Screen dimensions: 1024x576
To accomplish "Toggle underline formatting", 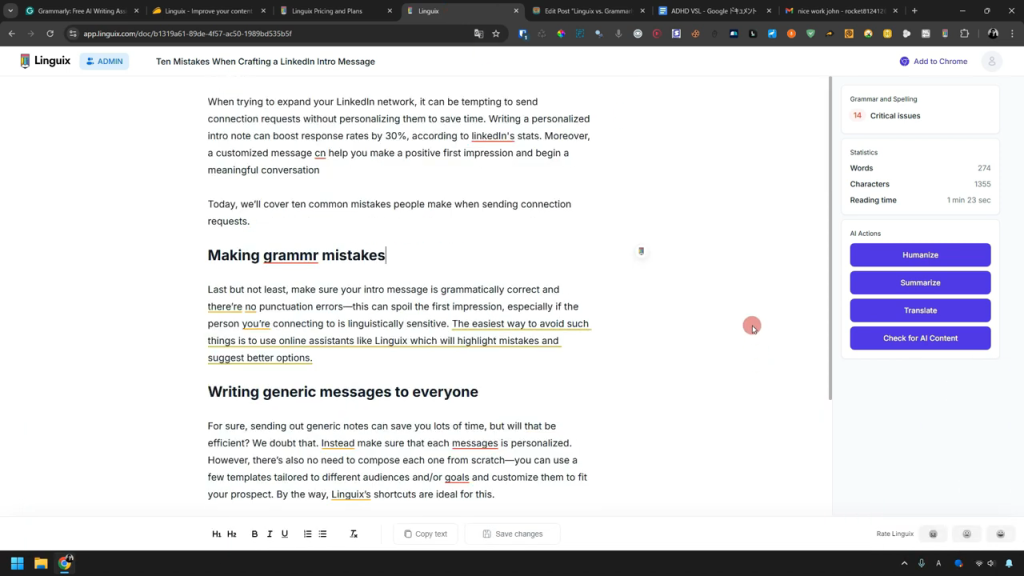I will pos(285,534).
